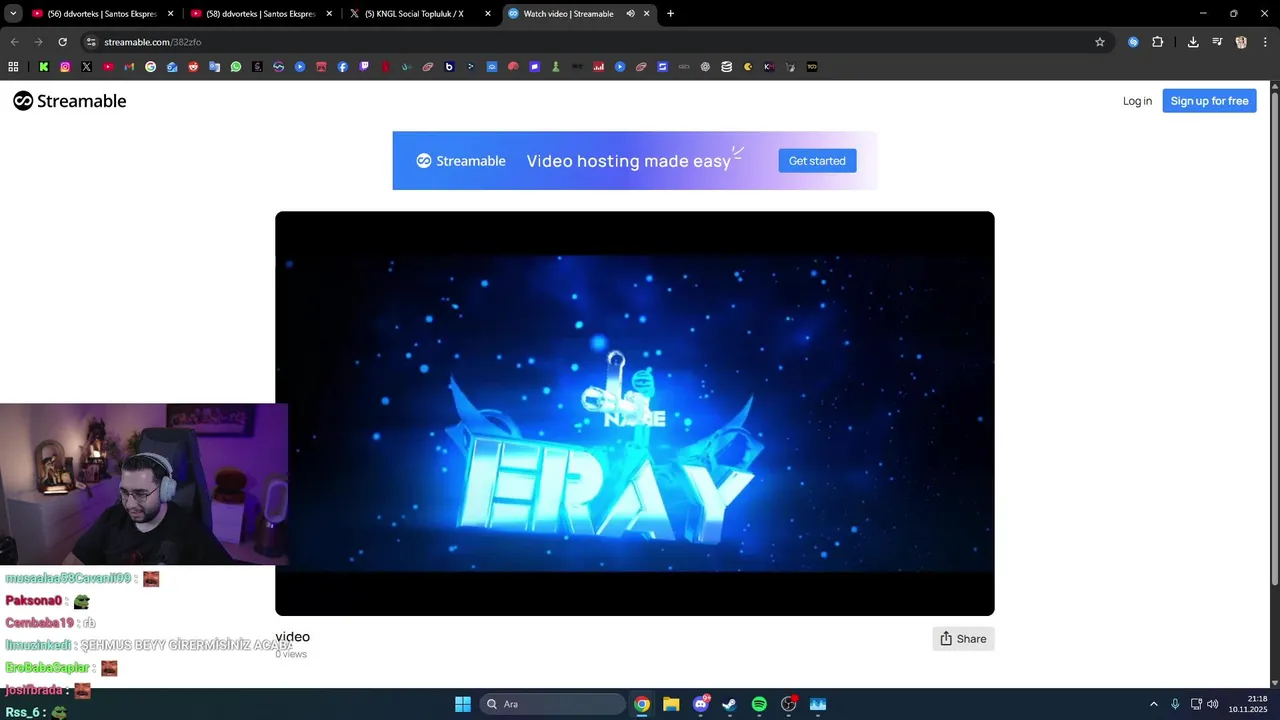
Task: Open the Kick bookmark icon
Action: click(44, 67)
